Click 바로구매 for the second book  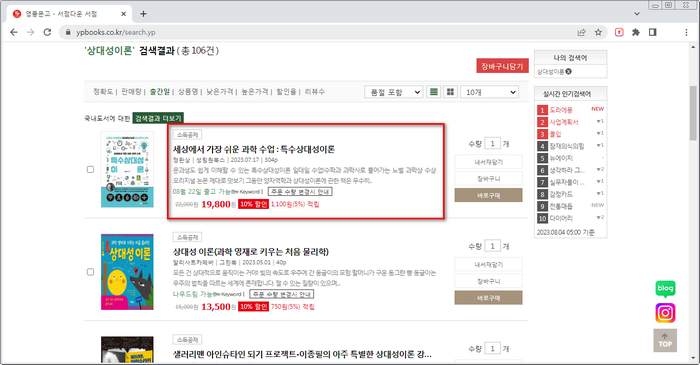[488, 298]
